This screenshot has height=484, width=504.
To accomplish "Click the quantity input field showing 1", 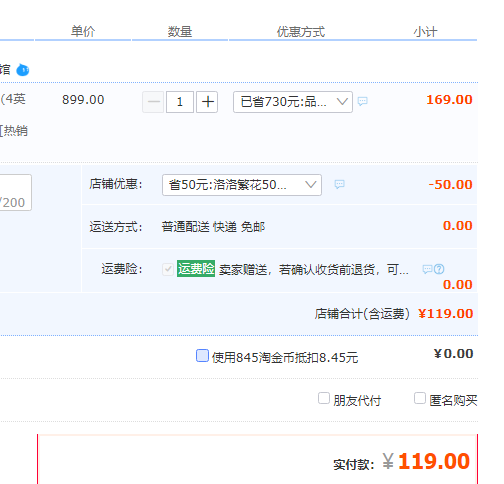I will tap(180, 102).
